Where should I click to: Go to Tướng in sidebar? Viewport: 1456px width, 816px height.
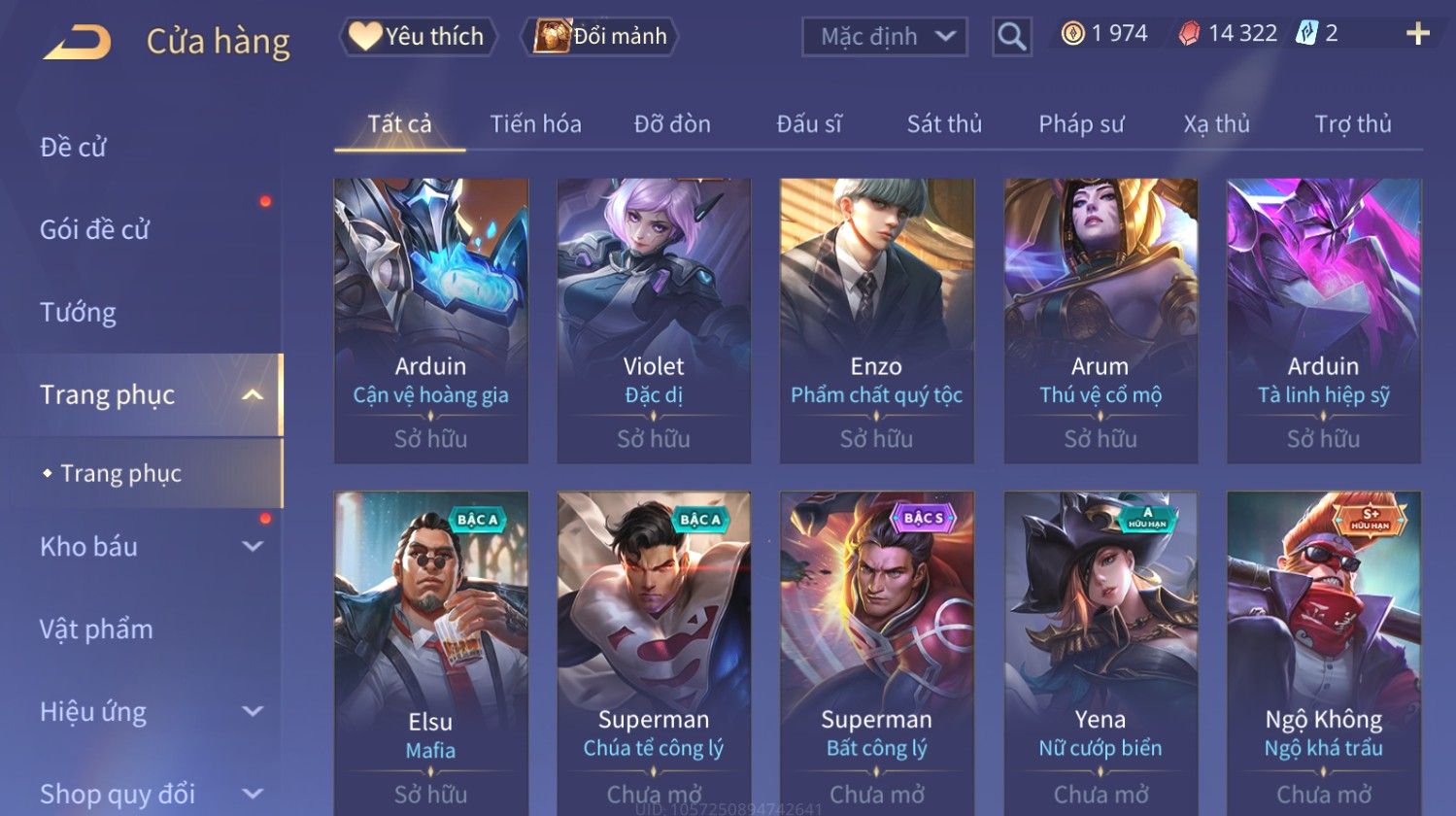(x=78, y=312)
